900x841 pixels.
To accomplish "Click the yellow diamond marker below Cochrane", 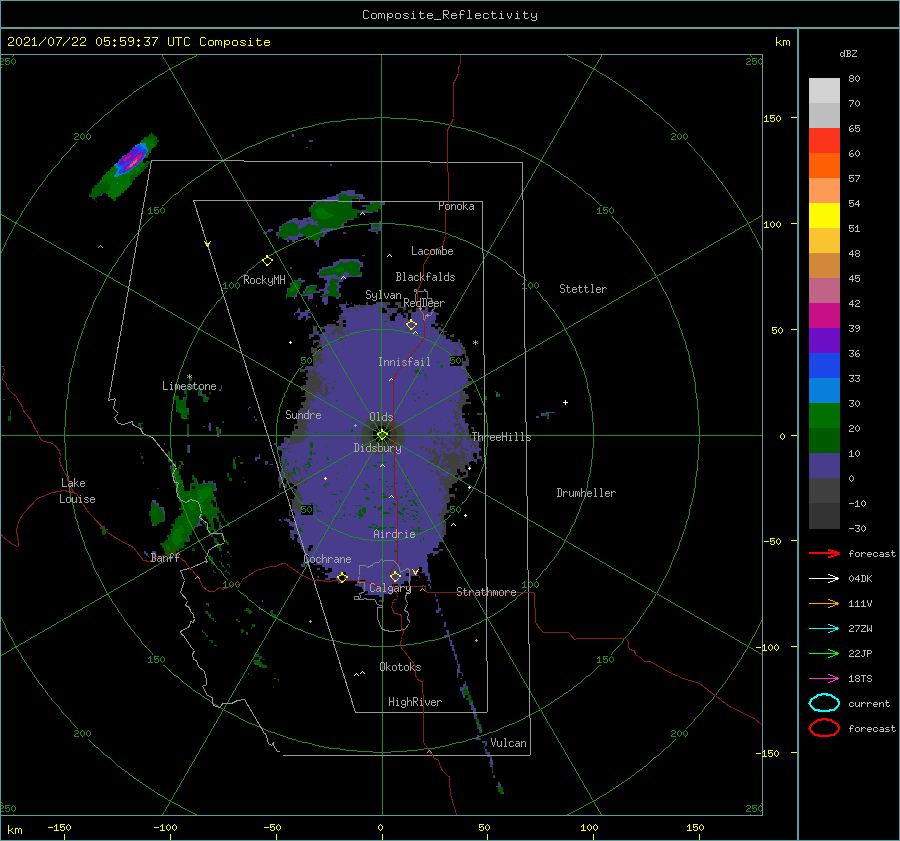I will click(342, 577).
